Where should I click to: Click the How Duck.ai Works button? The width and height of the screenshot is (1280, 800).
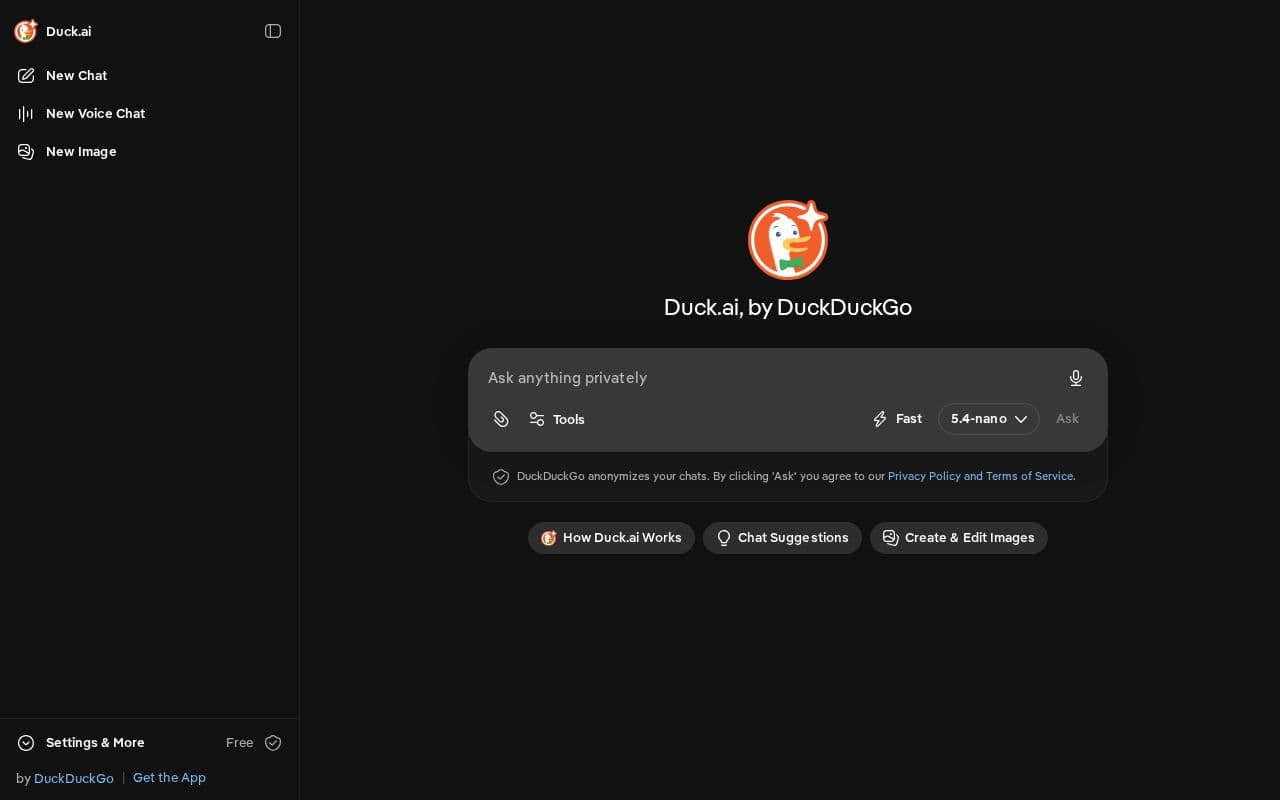[x=611, y=538]
